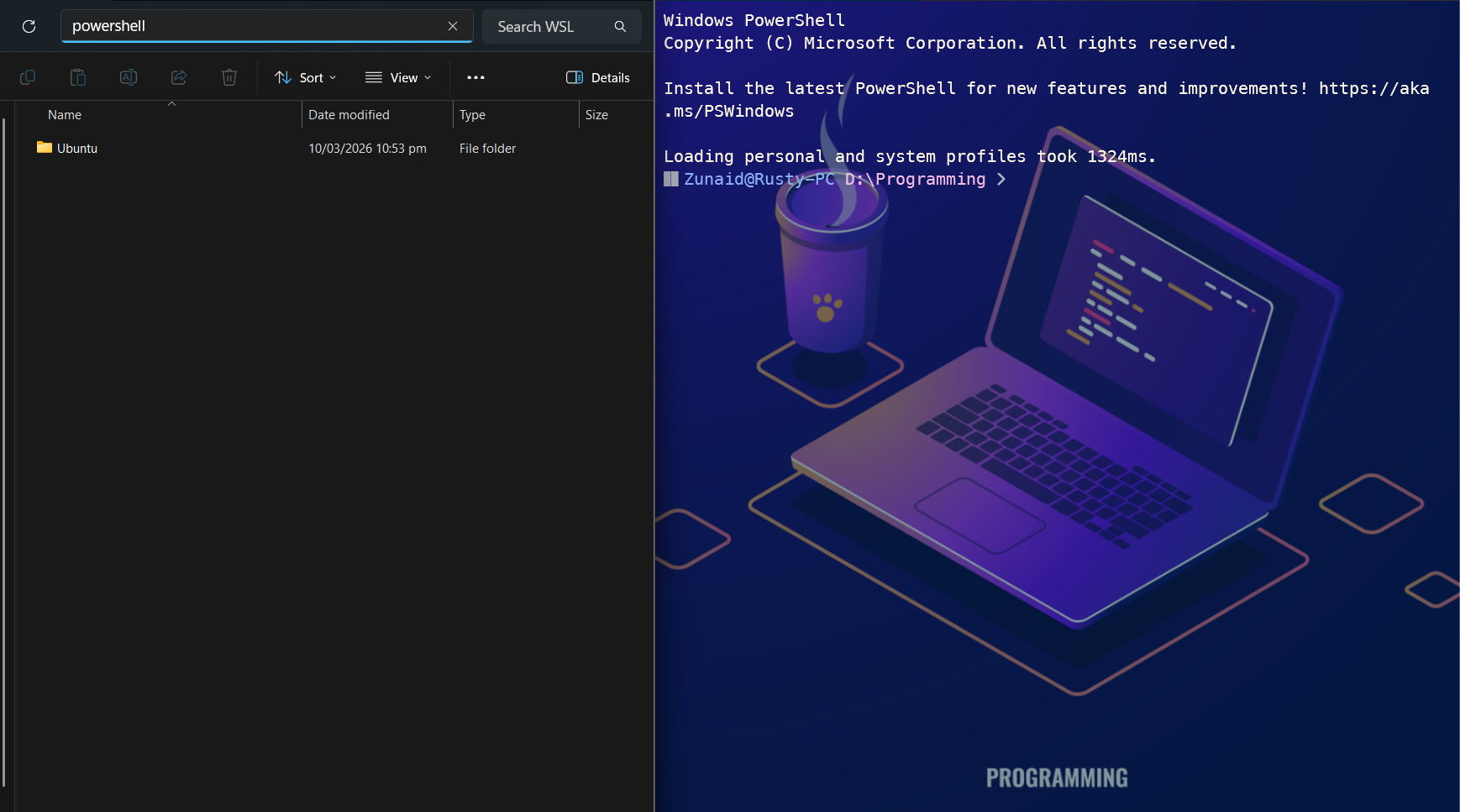Open the View dropdown
Image resolution: width=1460 pixels, height=812 pixels.
(399, 77)
